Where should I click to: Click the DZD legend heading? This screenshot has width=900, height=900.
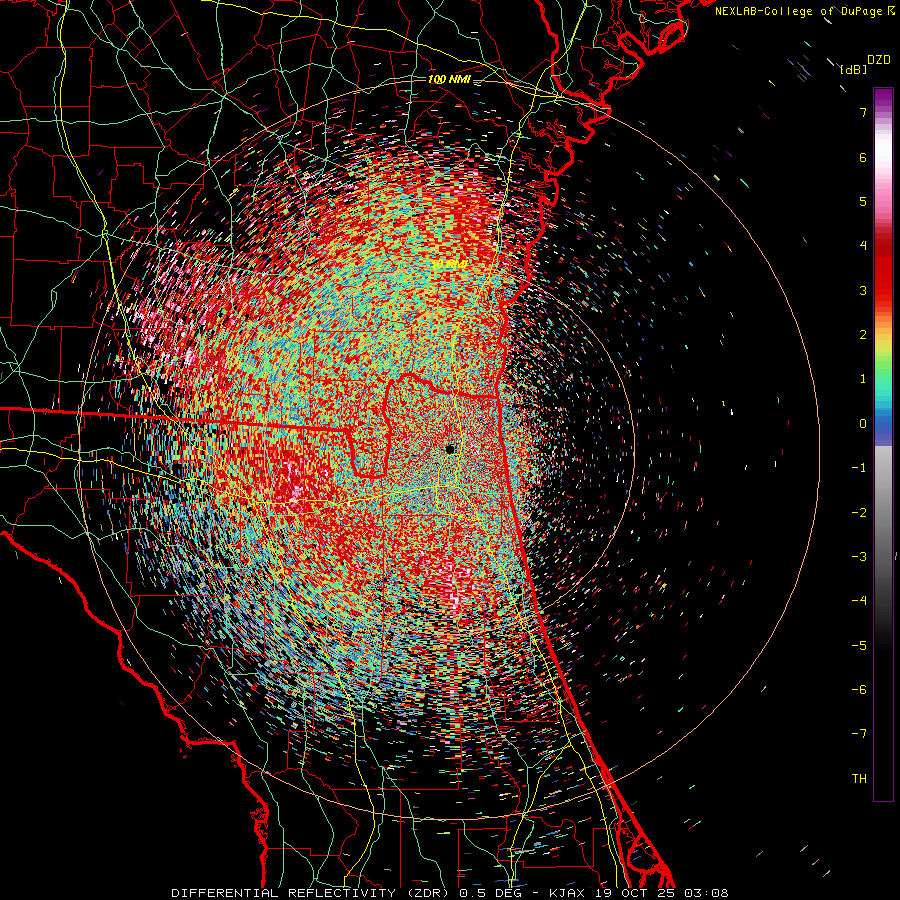click(879, 60)
